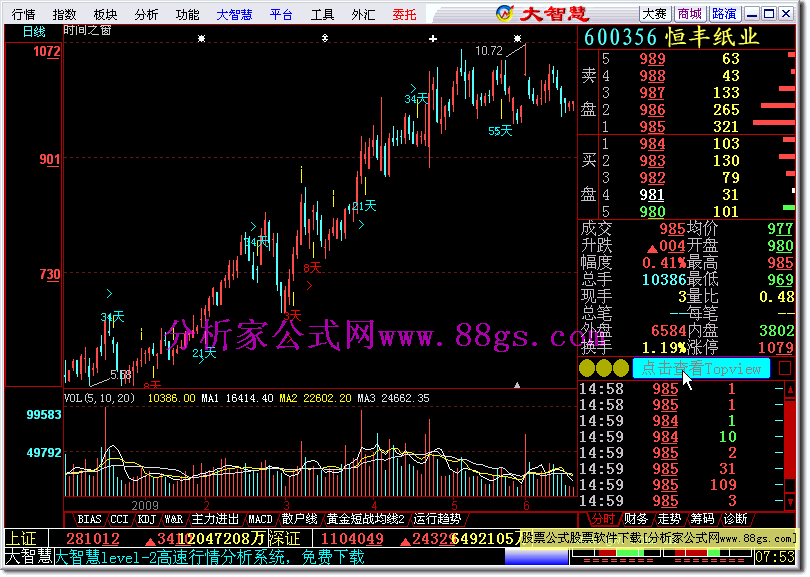
Task: Click the 大智慧 label at bottom-left corner
Action: tap(28, 557)
